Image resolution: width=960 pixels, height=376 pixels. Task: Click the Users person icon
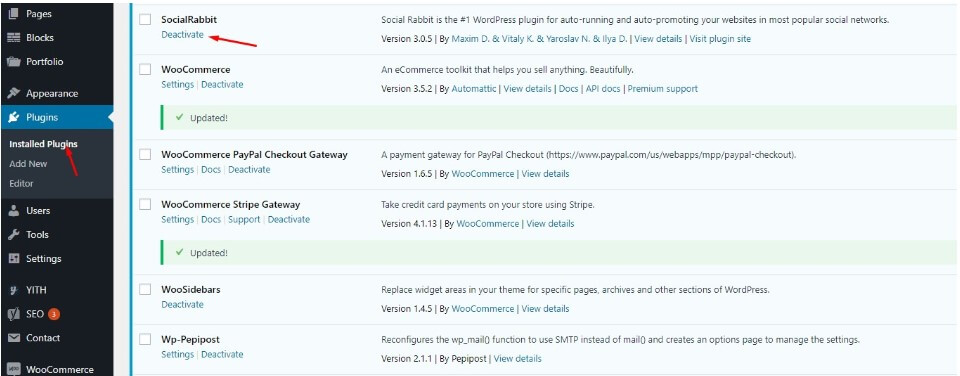pos(13,211)
